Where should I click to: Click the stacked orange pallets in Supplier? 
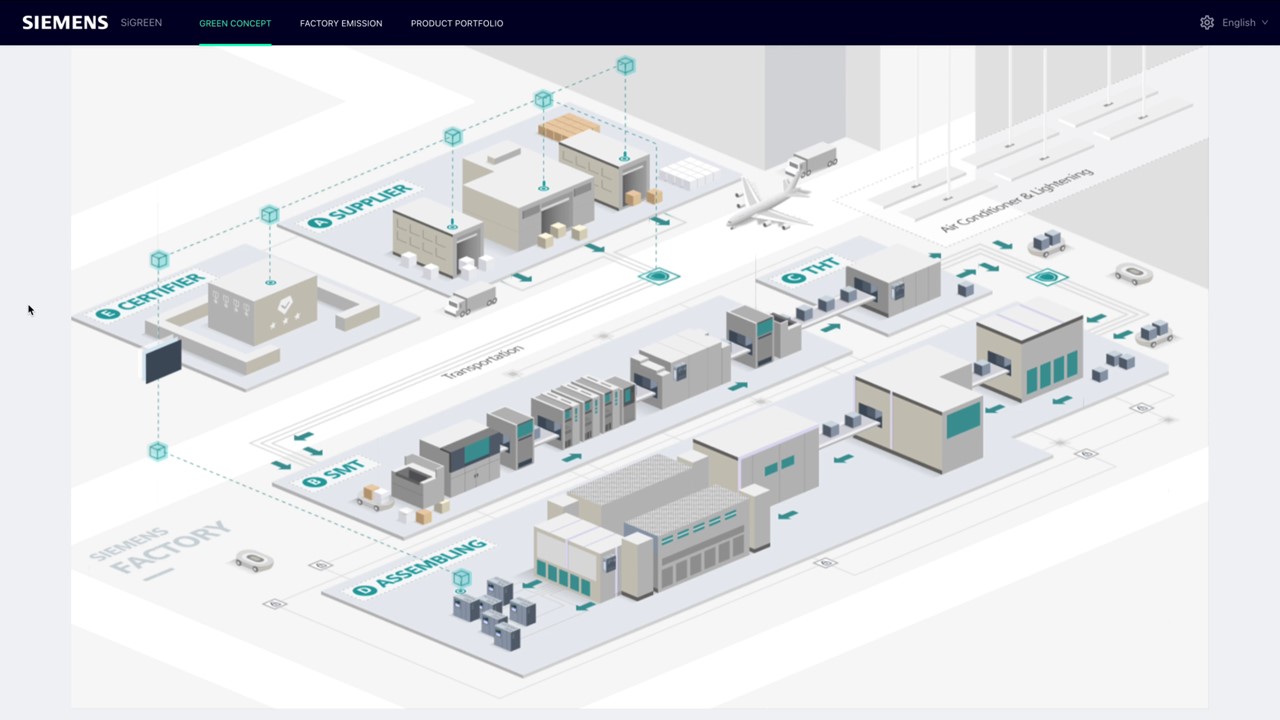coord(569,126)
